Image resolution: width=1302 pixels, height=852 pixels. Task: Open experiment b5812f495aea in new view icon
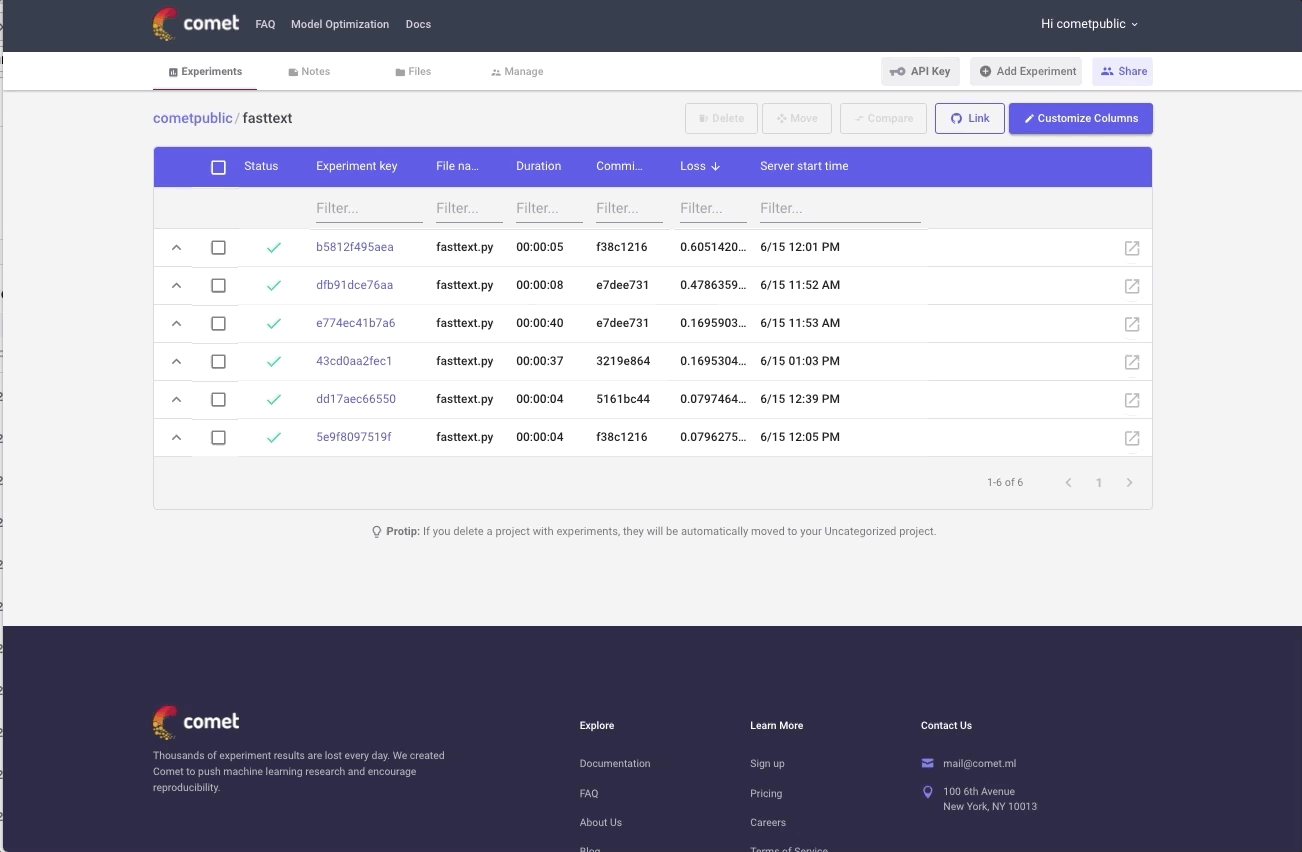[1132, 248]
